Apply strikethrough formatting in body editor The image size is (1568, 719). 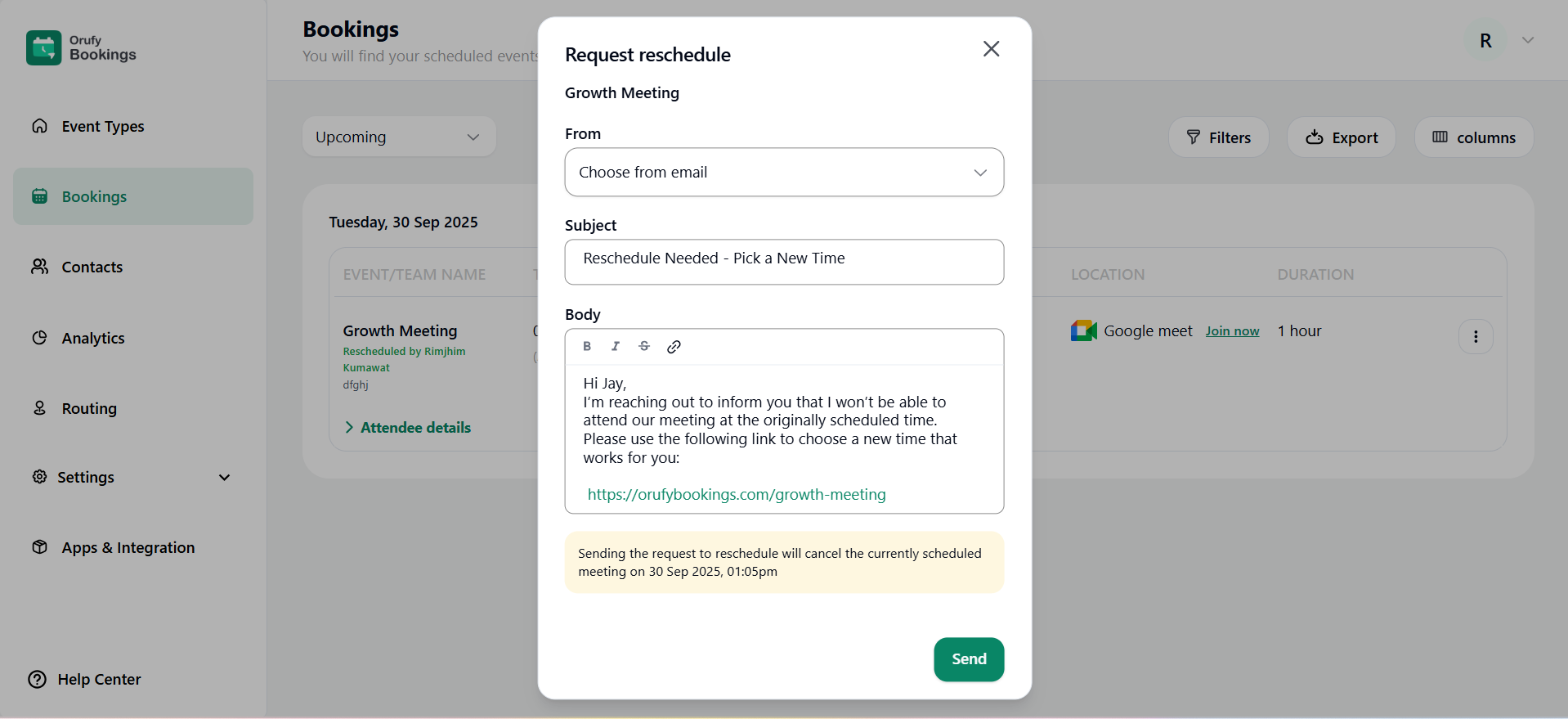coord(644,346)
